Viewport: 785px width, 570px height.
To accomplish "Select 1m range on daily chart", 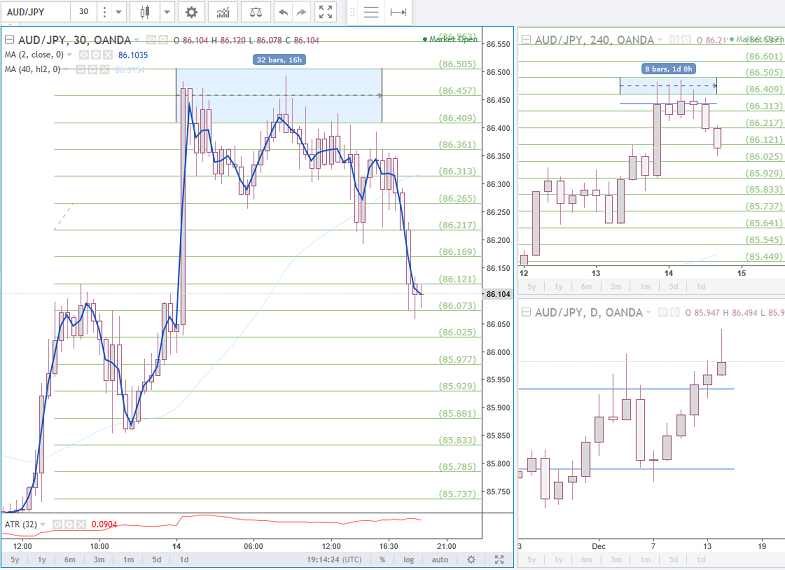I will [x=645, y=559].
